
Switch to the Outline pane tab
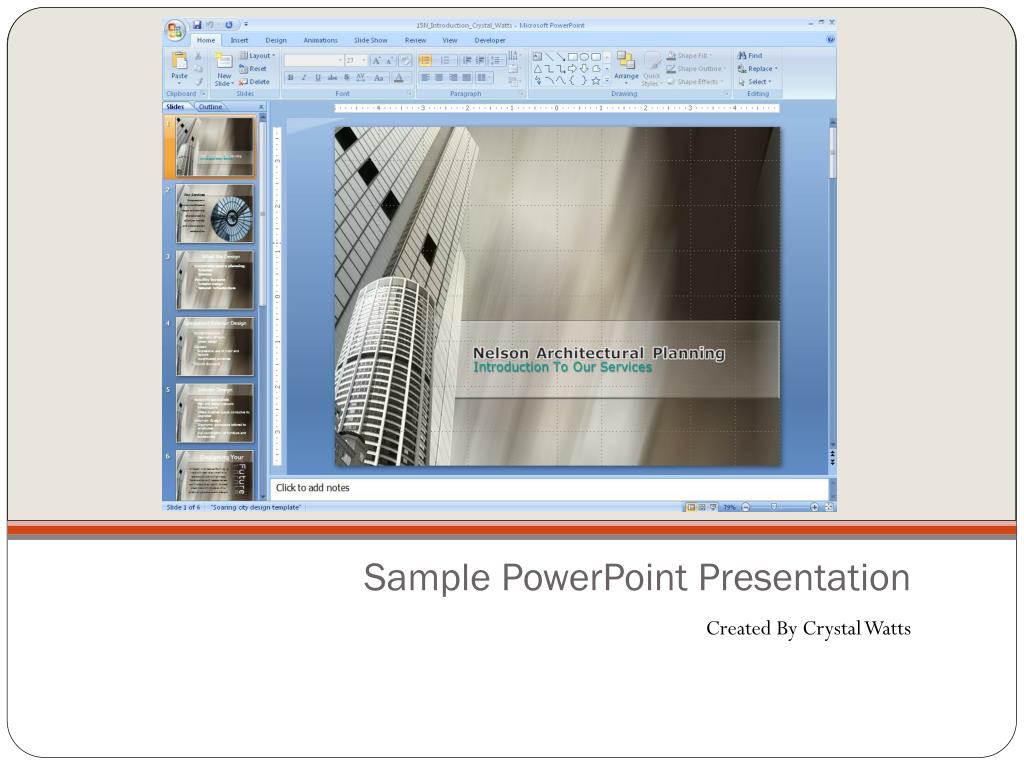point(210,106)
